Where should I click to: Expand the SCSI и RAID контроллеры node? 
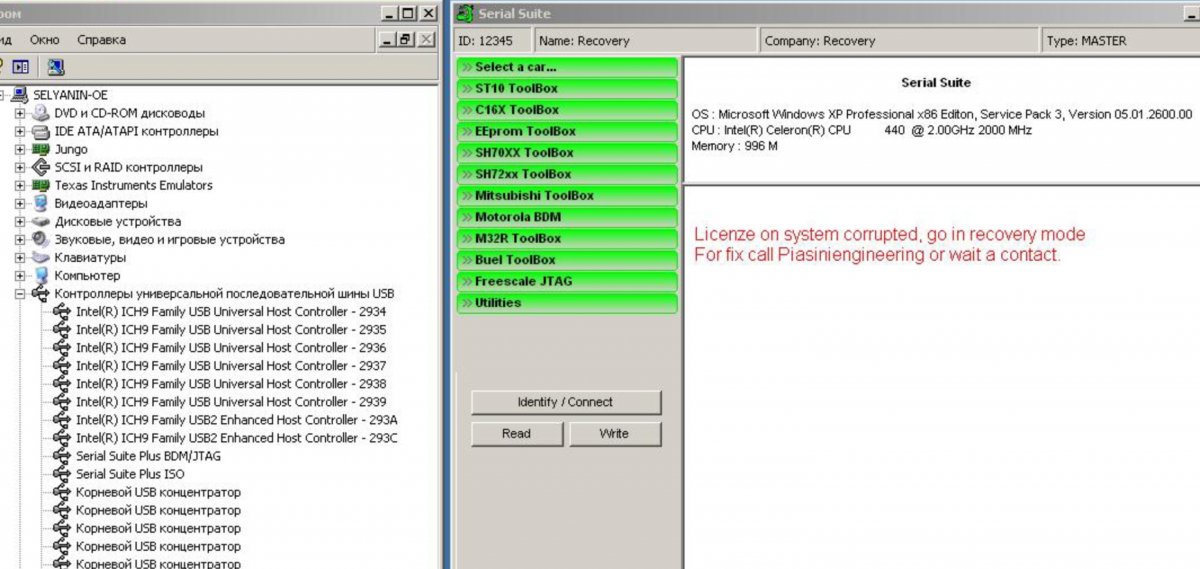click(20, 167)
